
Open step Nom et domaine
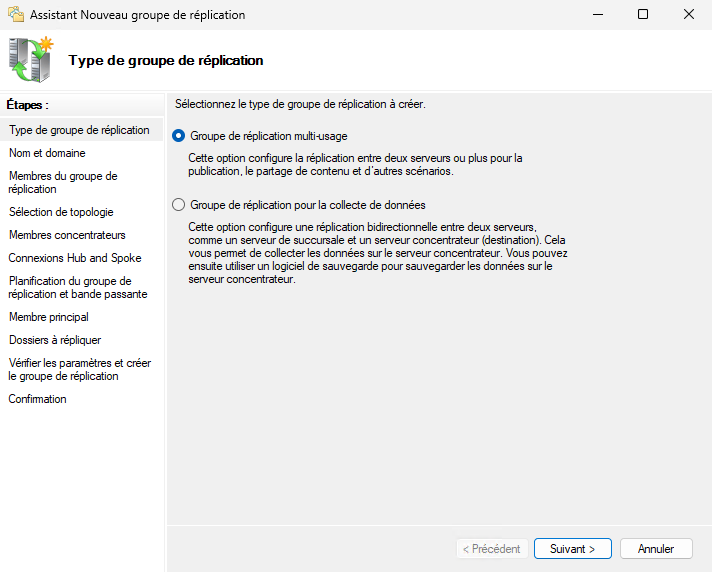coord(47,153)
